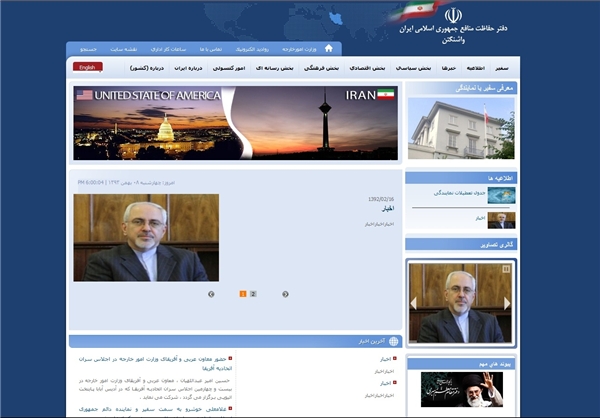
Task: Open the امور کنسولی menu item
Action: point(229,68)
